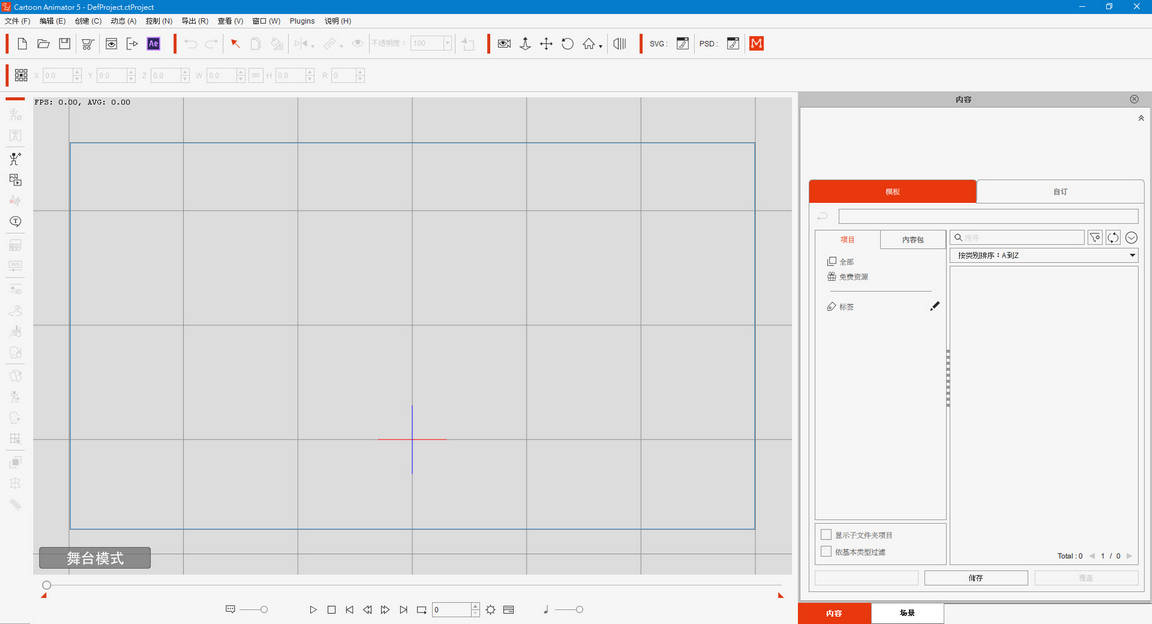Viewport: 1152px width, 624px height.
Task: Click the 储存 button
Action: point(976,578)
